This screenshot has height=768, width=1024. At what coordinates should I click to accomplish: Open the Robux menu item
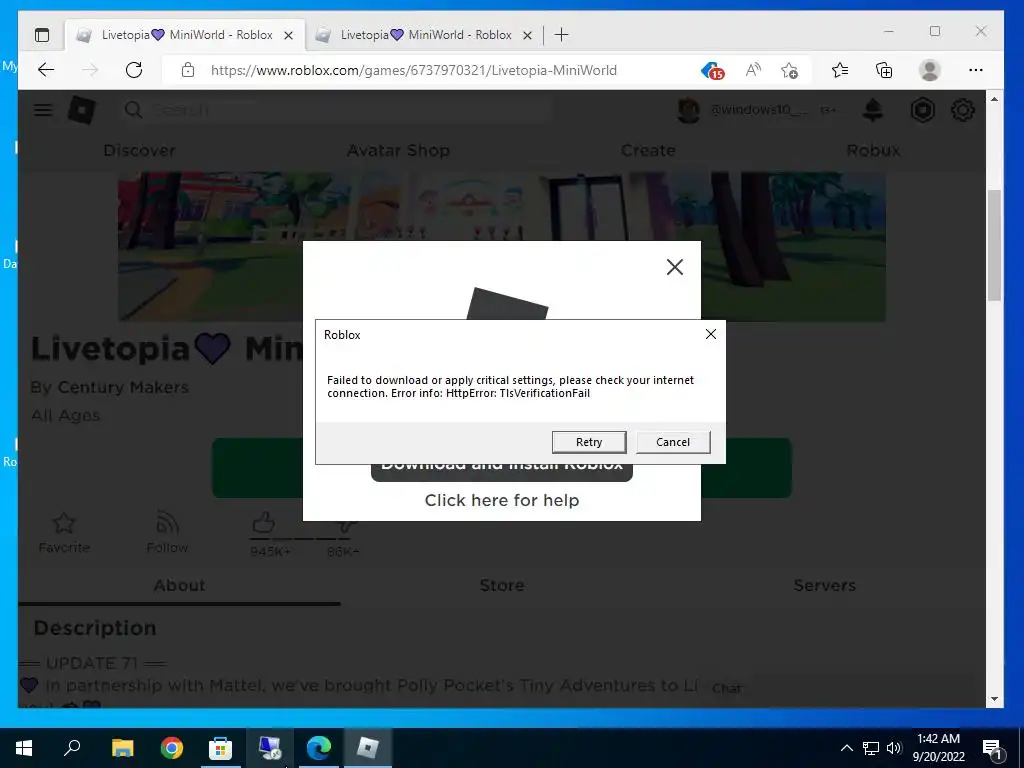(873, 151)
